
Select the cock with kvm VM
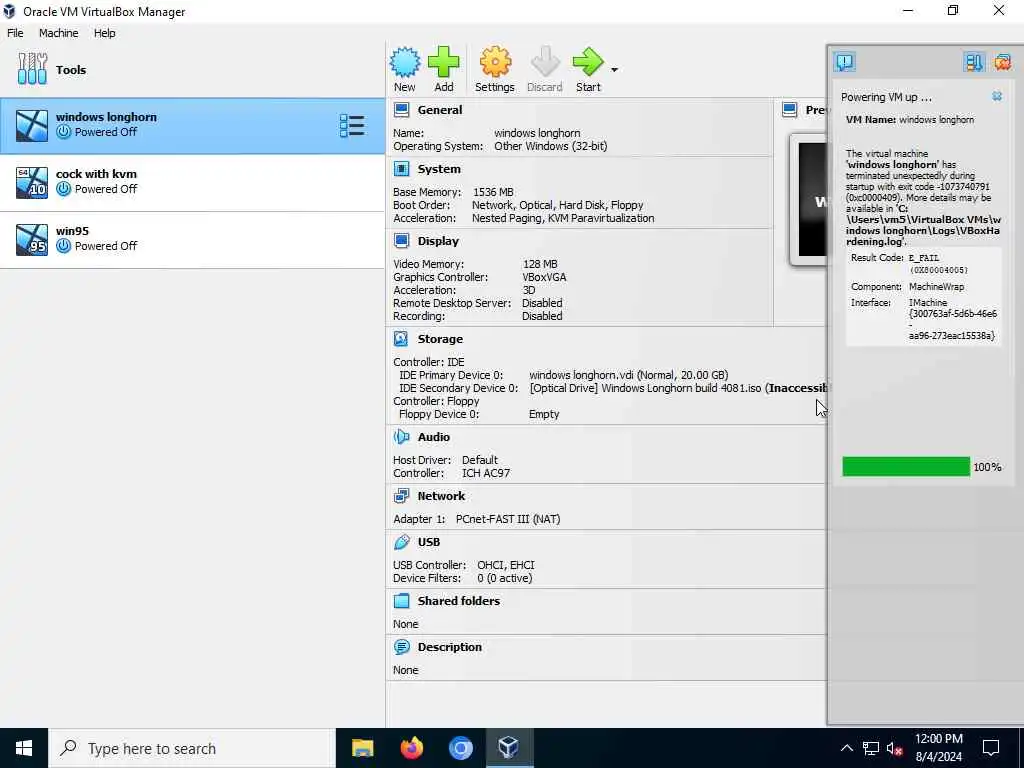[193, 183]
